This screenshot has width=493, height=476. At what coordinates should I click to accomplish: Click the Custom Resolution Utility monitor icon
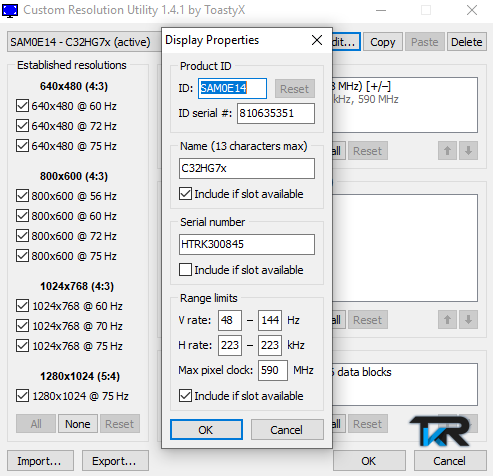click(10, 10)
